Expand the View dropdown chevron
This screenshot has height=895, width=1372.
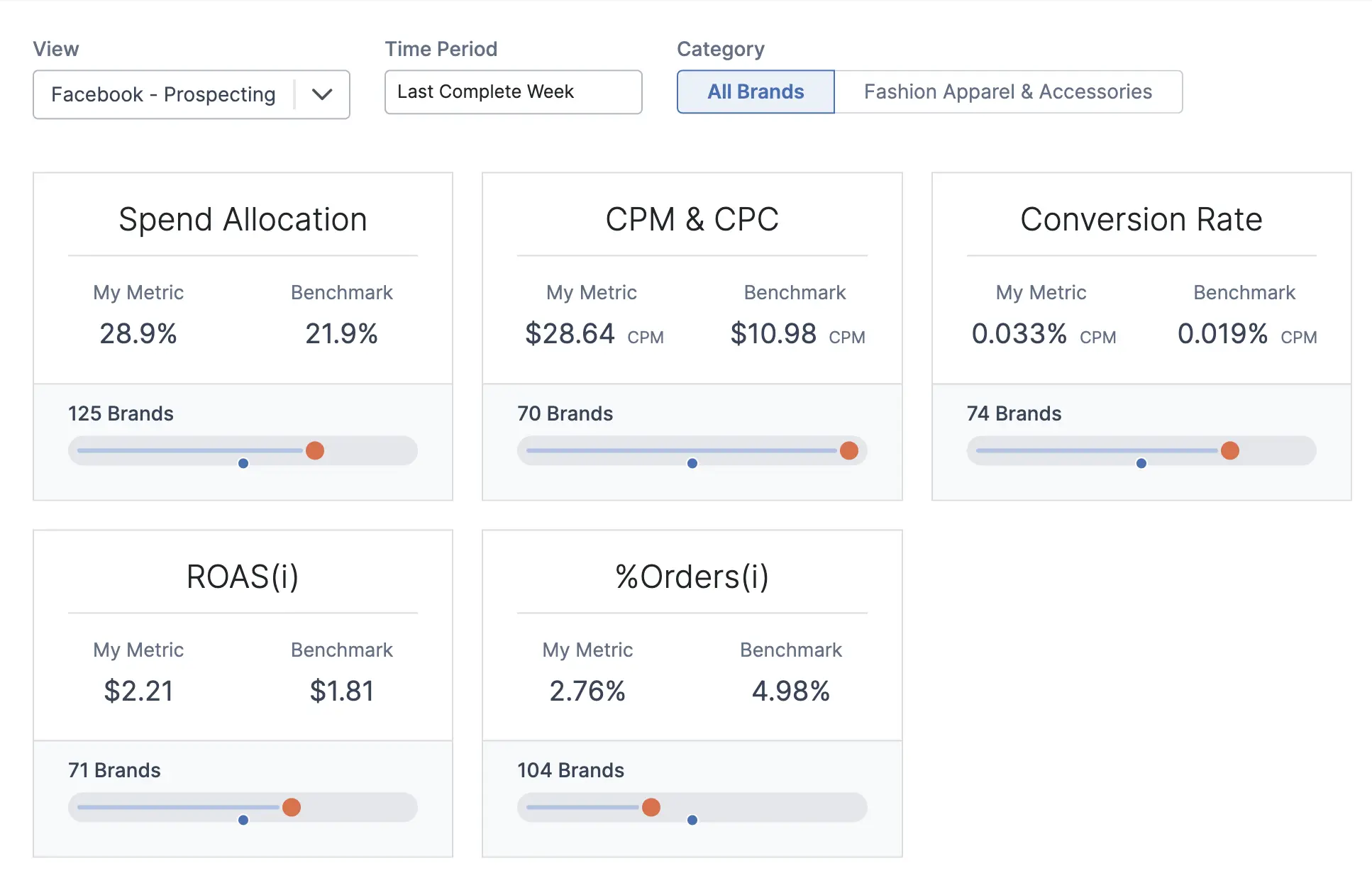pyautogui.click(x=322, y=94)
